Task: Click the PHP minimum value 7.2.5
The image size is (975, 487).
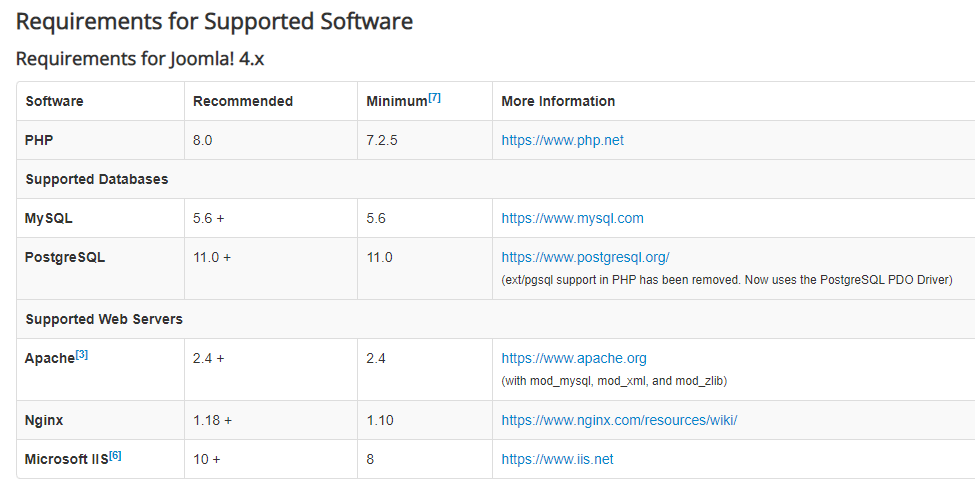Action: [x=382, y=141]
